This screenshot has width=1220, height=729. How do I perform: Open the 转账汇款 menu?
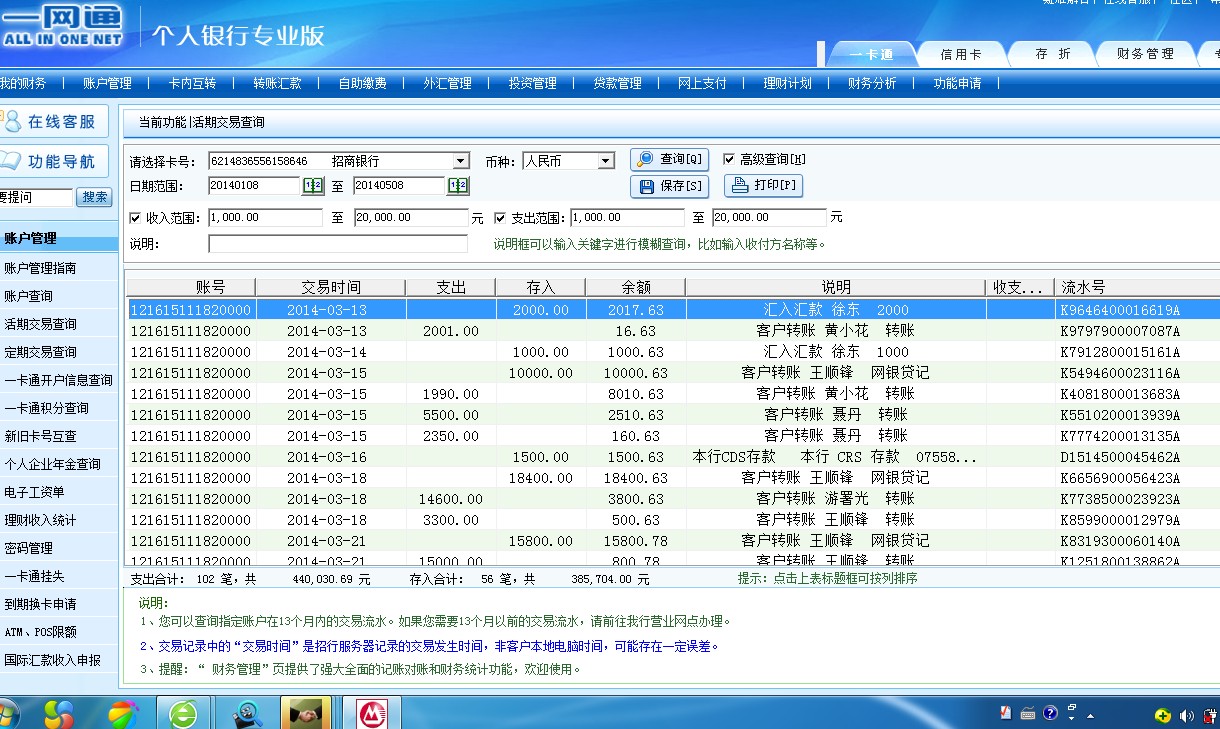pyautogui.click(x=277, y=84)
